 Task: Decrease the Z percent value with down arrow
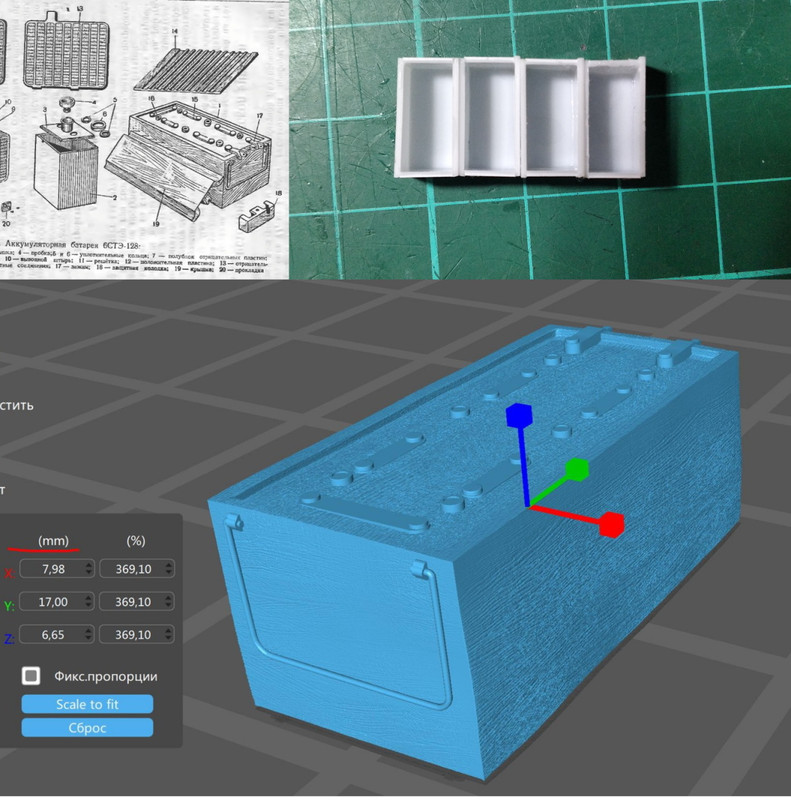pyautogui.click(x=169, y=639)
